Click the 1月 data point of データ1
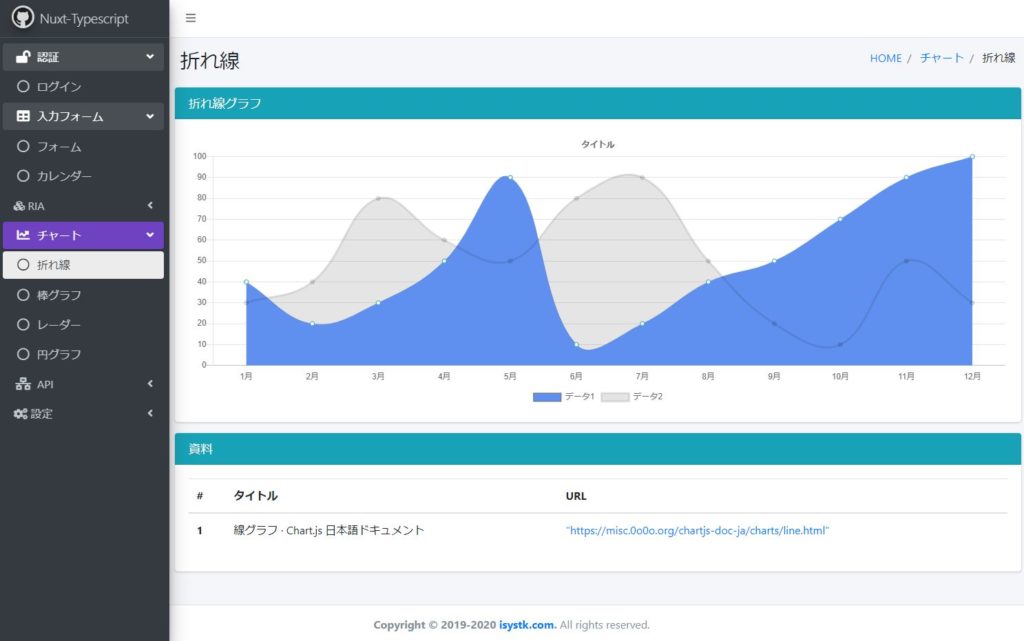The height and width of the screenshot is (641, 1024). click(x=246, y=282)
